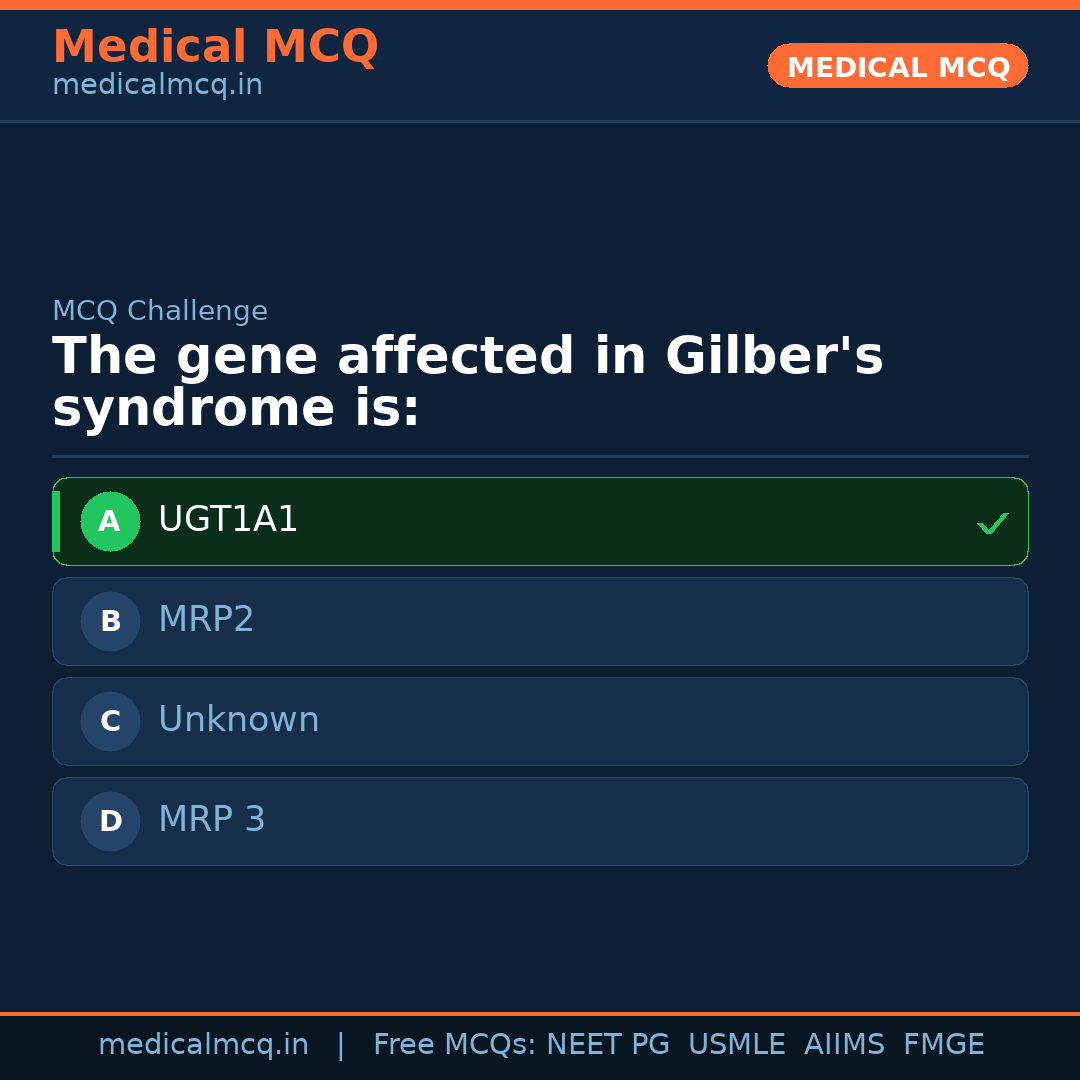Click the Free MCQs footer text
This screenshot has width=1080, height=1080.
454,1045
